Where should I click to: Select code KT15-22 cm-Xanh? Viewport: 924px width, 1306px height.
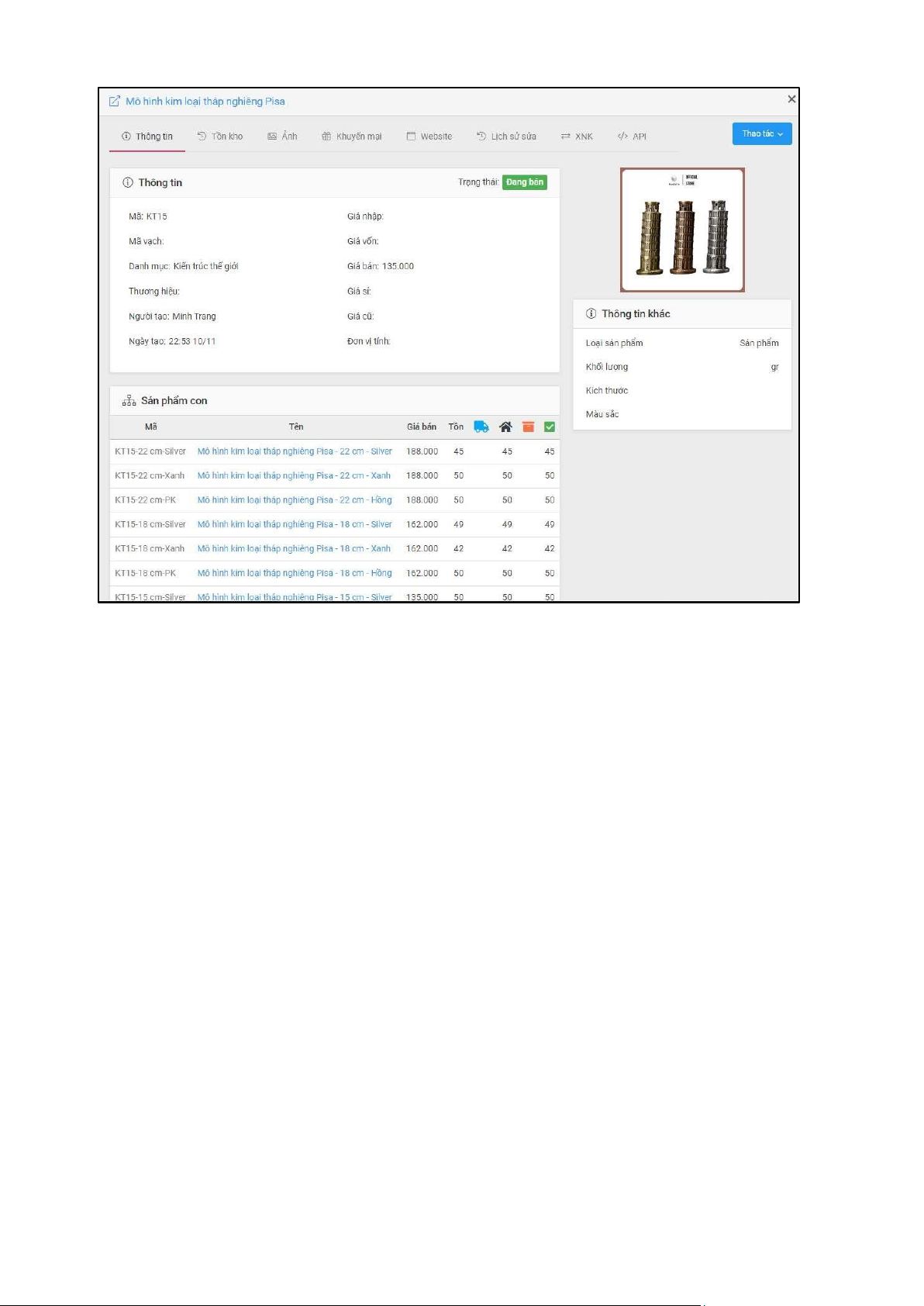(x=150, y=475)
